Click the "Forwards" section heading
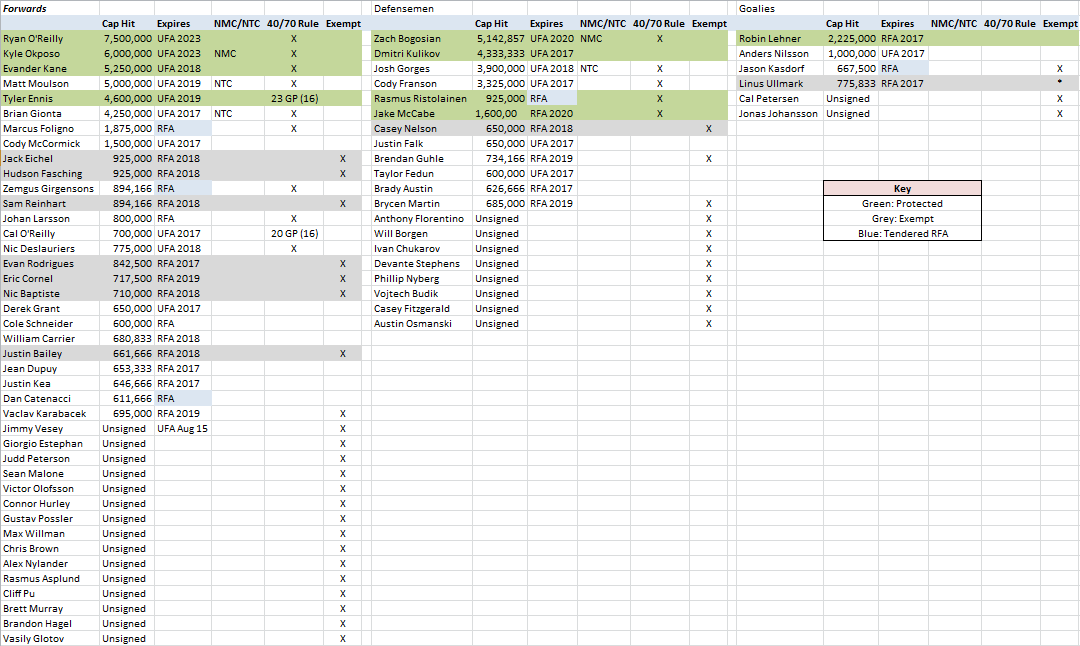 (25, 8)
